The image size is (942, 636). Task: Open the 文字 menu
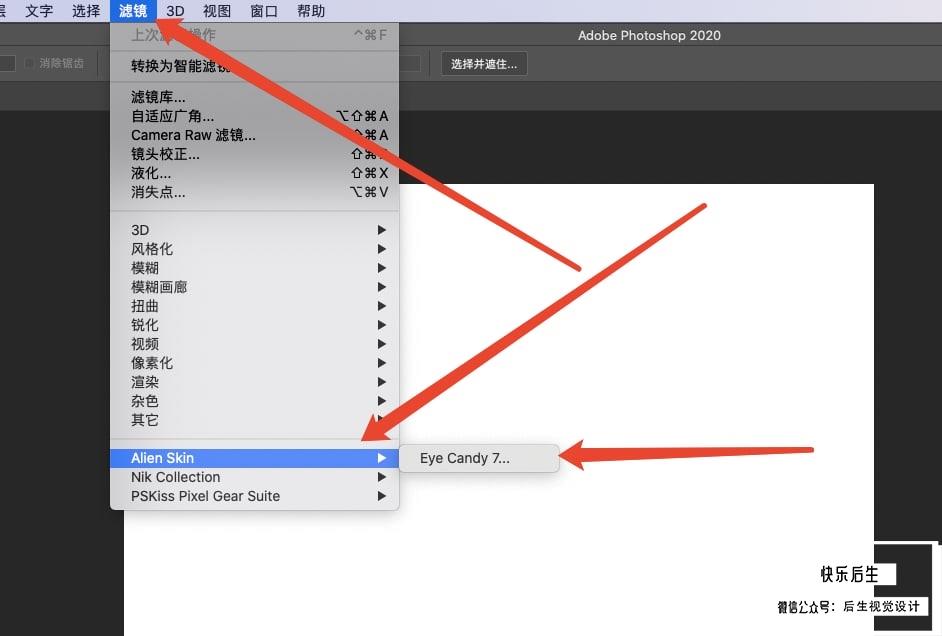pos(39,11)
